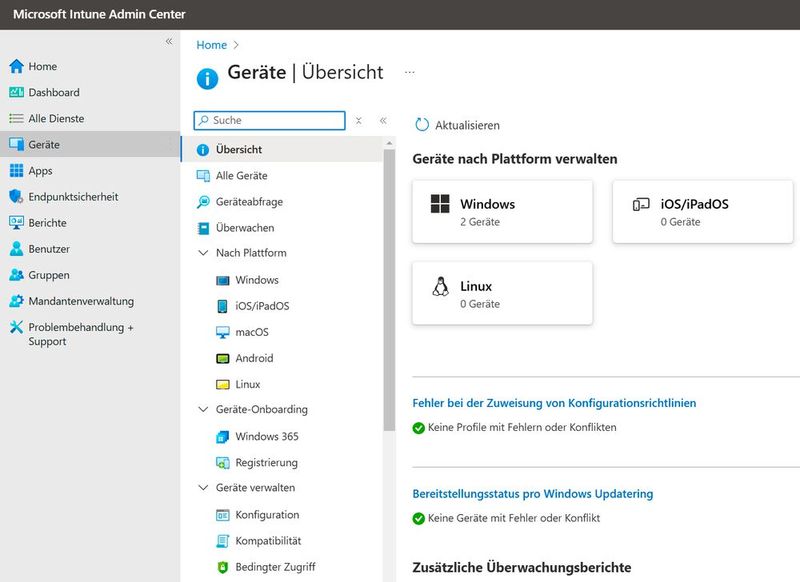The width and height of the screenshot is (800, 582).
Task: Click the submenu vertical scrollbar thumb
Action: pos(389,290)
